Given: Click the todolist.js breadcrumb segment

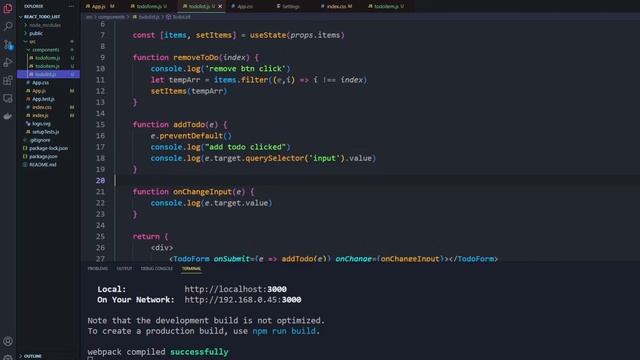Looking at the screenshot, I should [149, 17].
